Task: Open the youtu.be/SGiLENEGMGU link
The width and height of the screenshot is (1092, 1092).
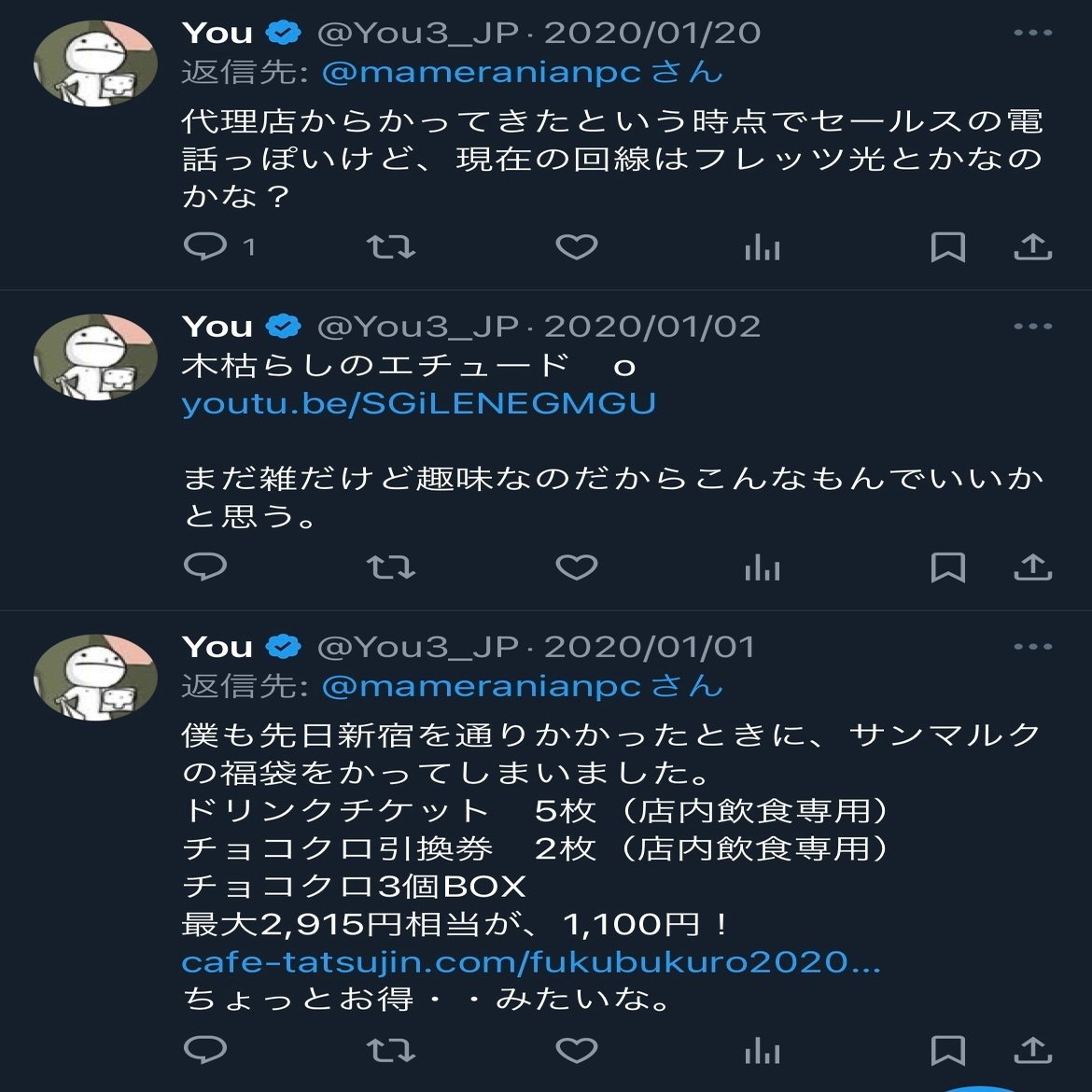Action: (418, 404)
